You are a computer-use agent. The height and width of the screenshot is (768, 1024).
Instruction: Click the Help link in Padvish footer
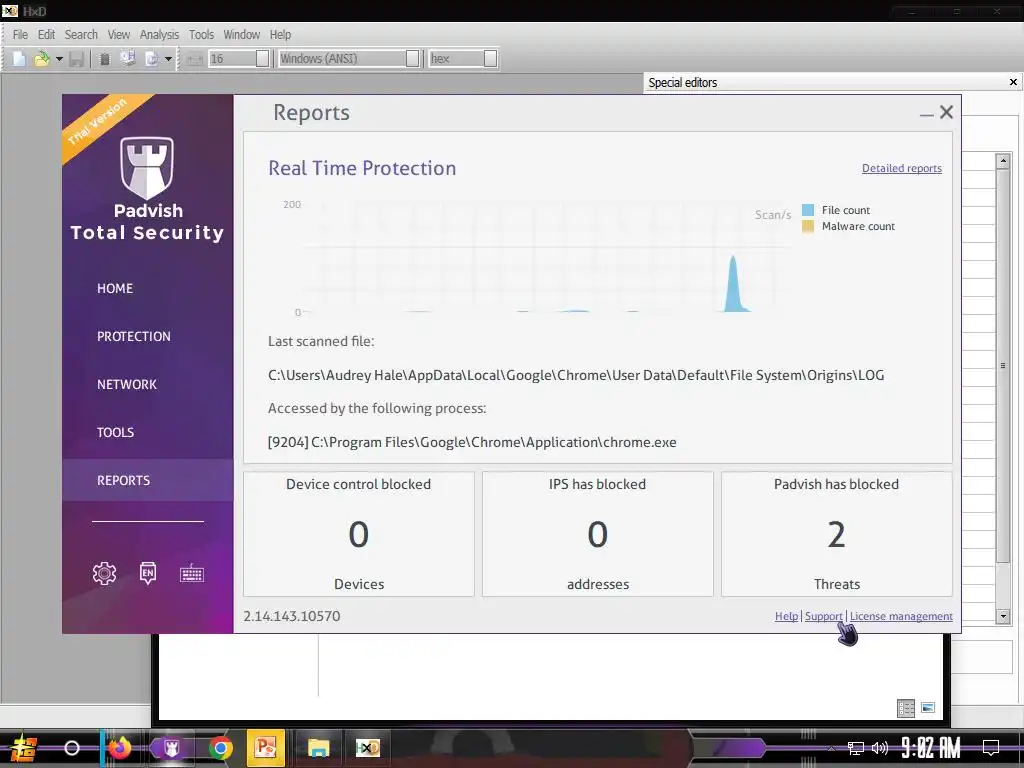(786, 616)
